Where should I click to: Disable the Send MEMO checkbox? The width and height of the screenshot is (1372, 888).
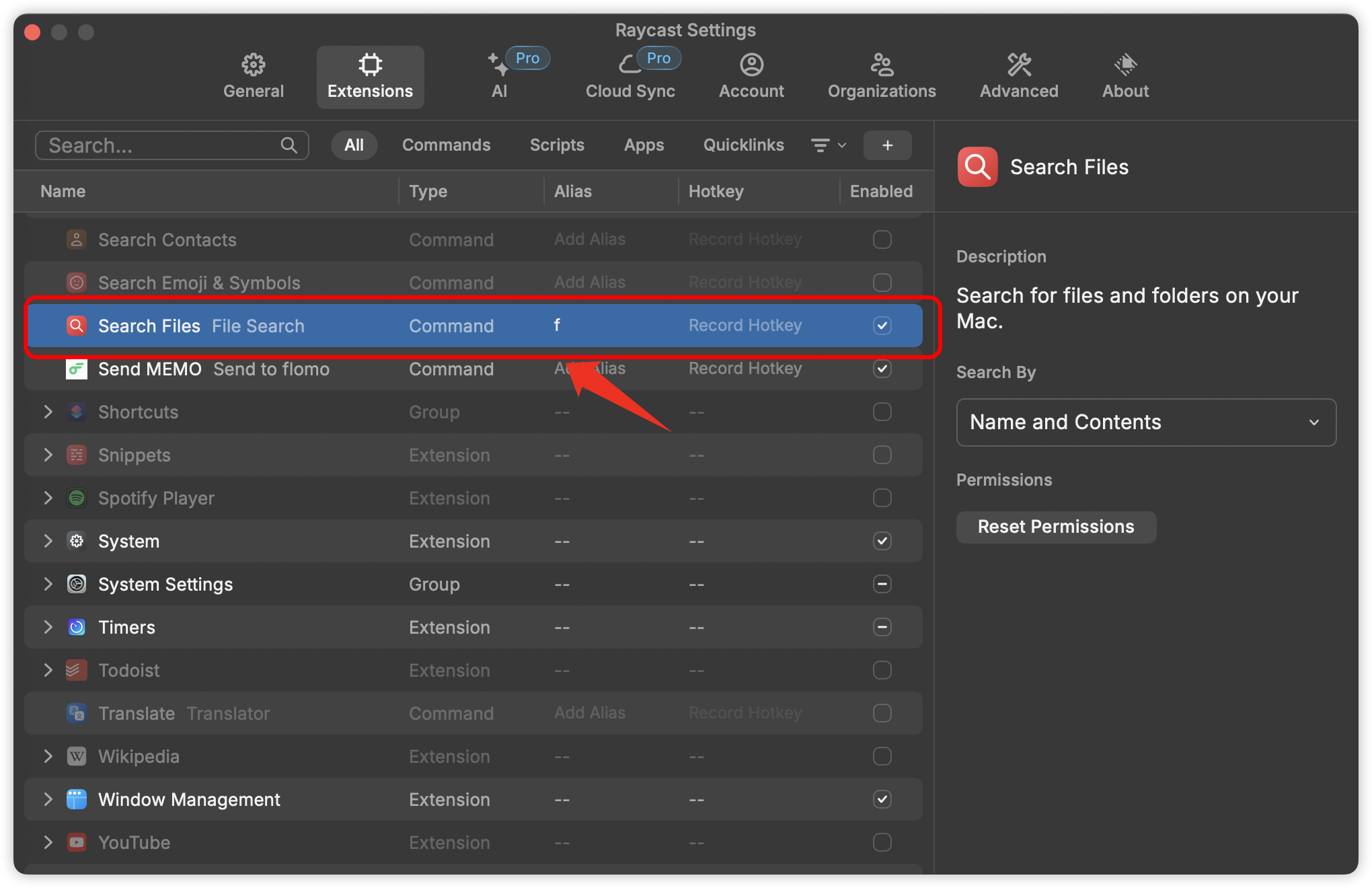[x=882, y=369]
